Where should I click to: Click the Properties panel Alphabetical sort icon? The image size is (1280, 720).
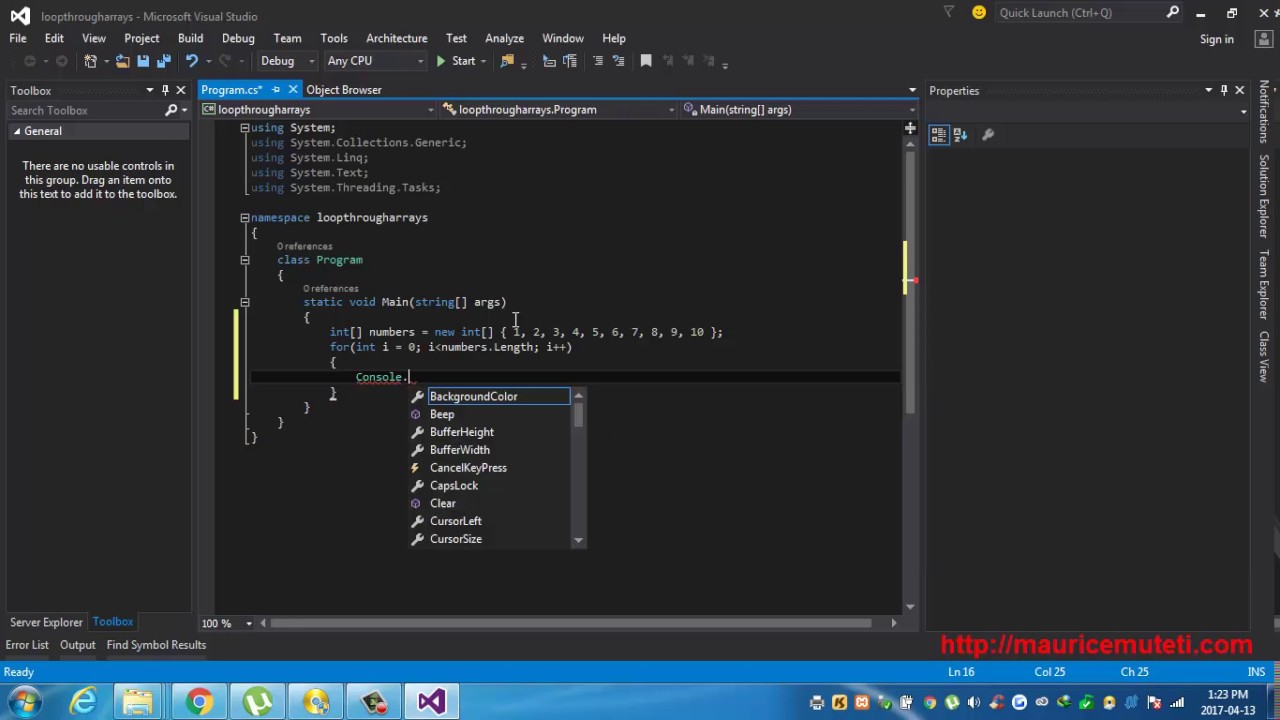tap(960, 134)
